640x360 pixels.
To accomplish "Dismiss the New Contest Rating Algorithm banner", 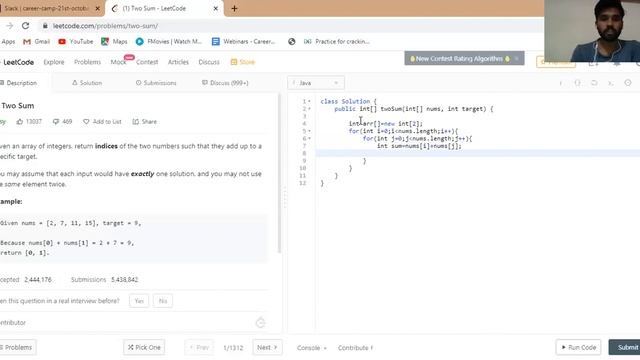I will [x=517, y=59].
